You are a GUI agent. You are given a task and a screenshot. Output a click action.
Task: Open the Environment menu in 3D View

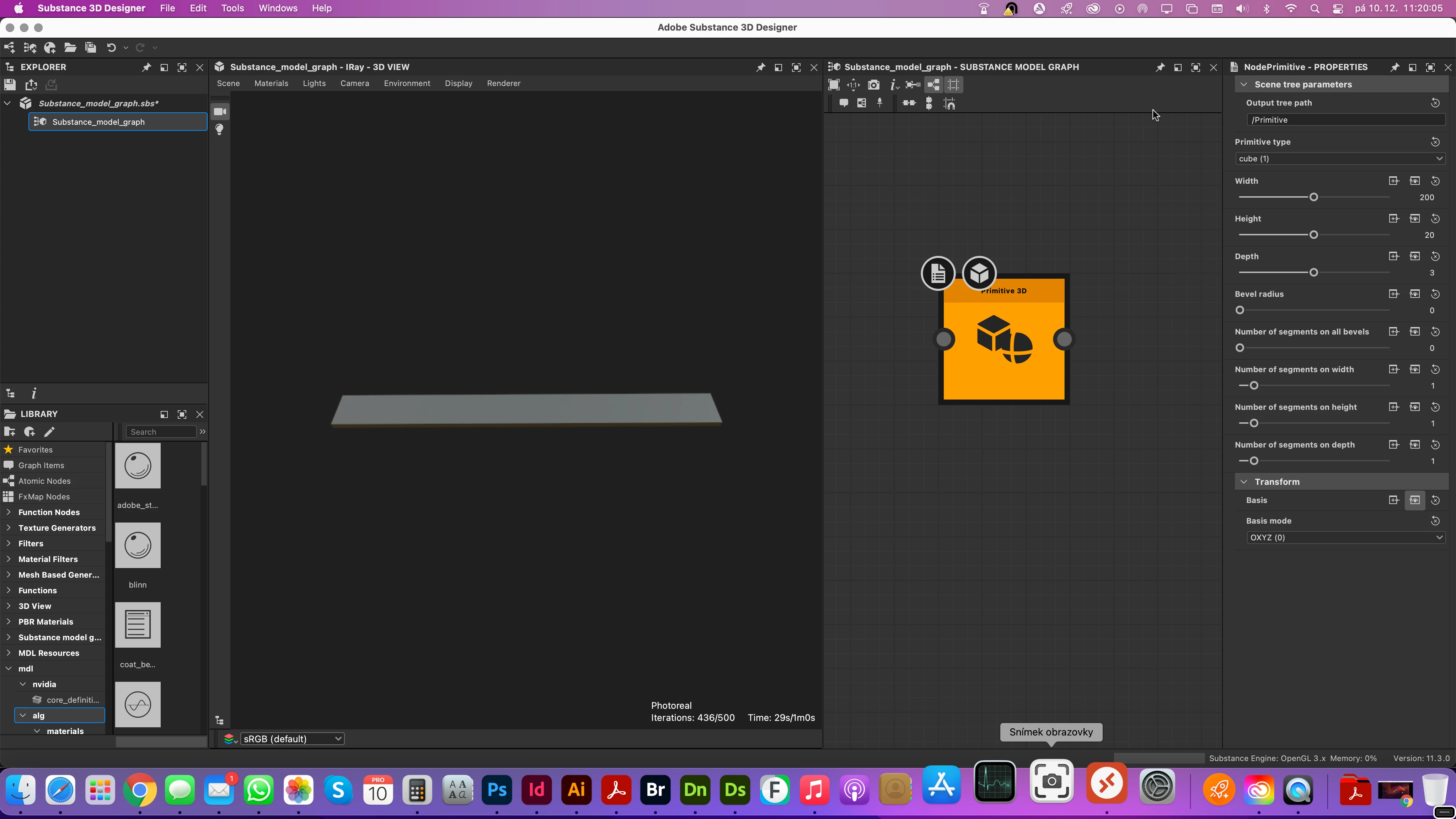point(406,83)
